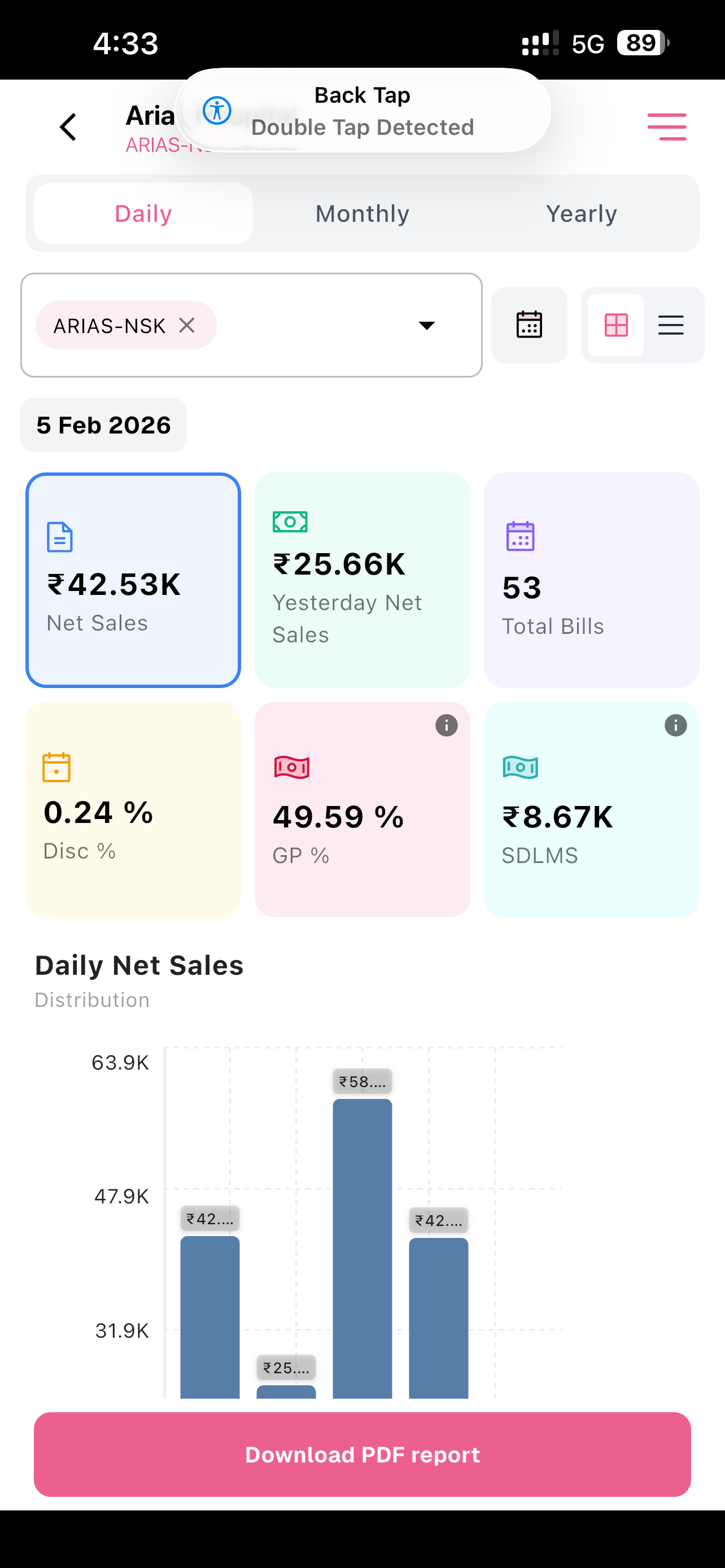Show info for GP % card
Screen dimensions: 725x1568
tap(446, 725)
